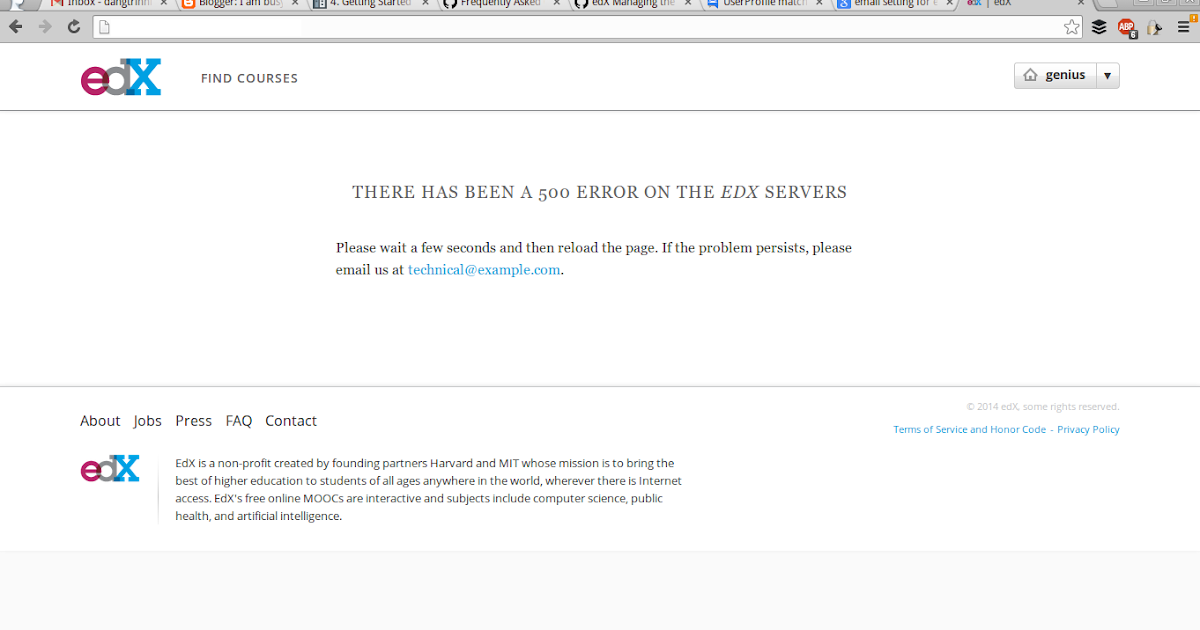Open the About footer link
1200x630 pixels.
click(x=100, y=421)
